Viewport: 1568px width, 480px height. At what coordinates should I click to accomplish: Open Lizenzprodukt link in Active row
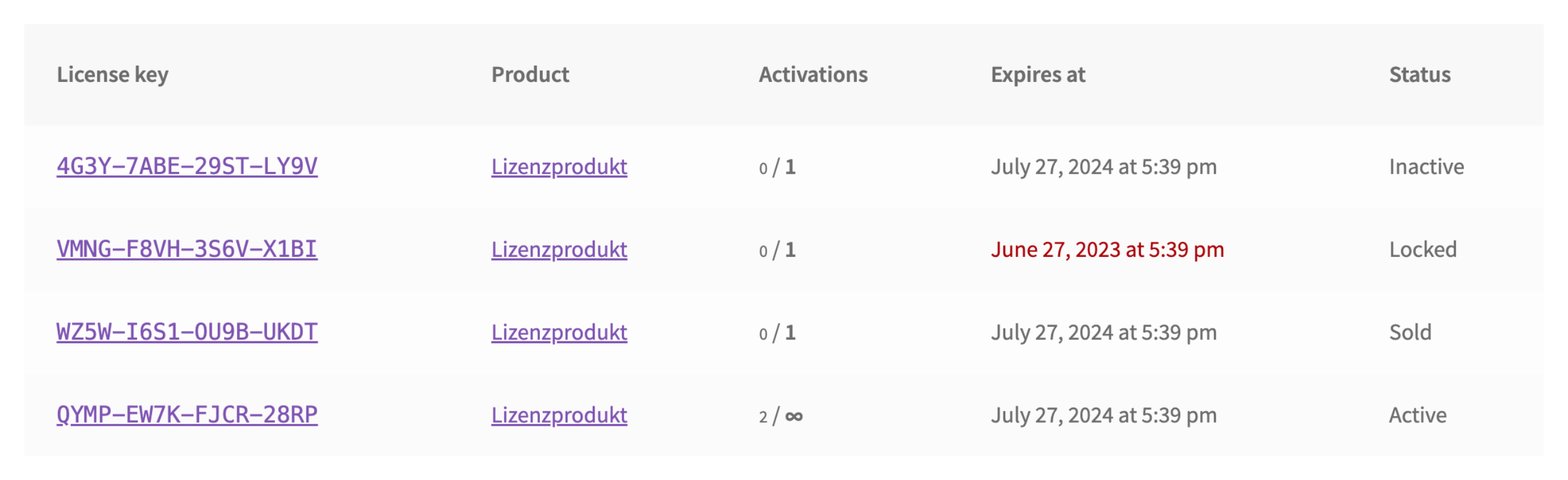[x=559, y=414]
